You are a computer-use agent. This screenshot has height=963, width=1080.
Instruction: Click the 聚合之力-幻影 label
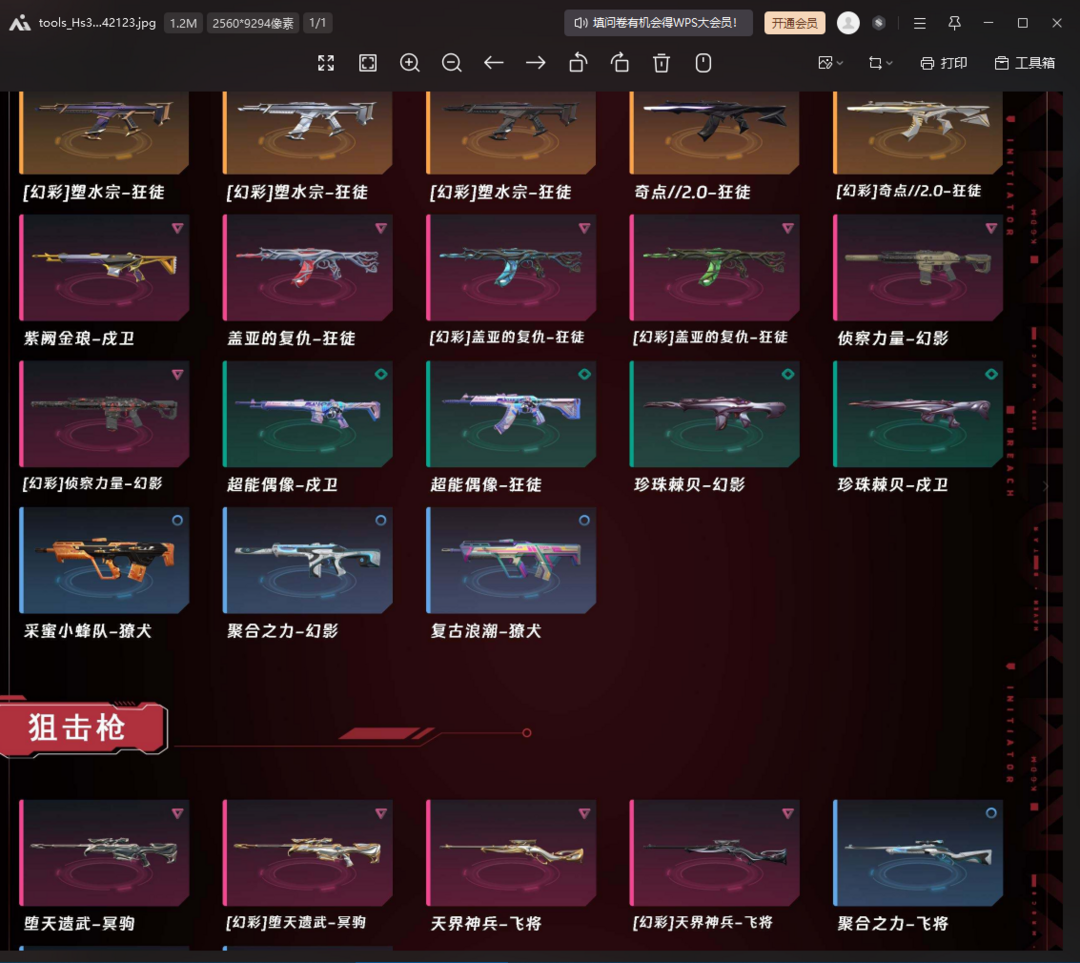[x=282, y=631]
